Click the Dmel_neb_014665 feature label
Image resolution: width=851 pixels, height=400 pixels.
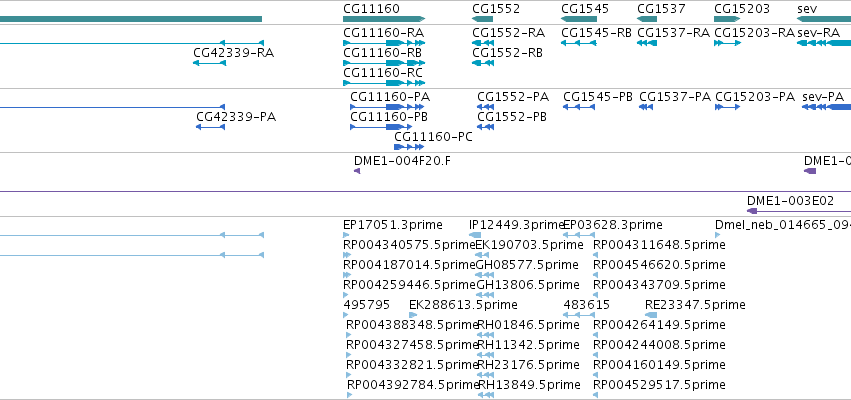783,225
